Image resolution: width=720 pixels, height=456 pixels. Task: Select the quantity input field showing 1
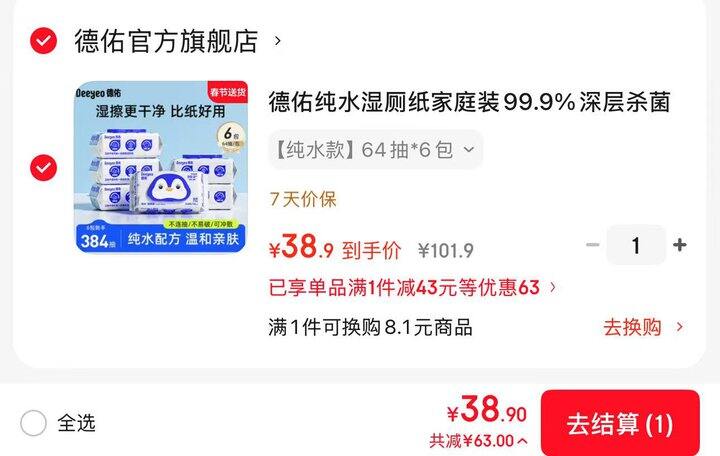pyautogui.click(x=636, y=245)
